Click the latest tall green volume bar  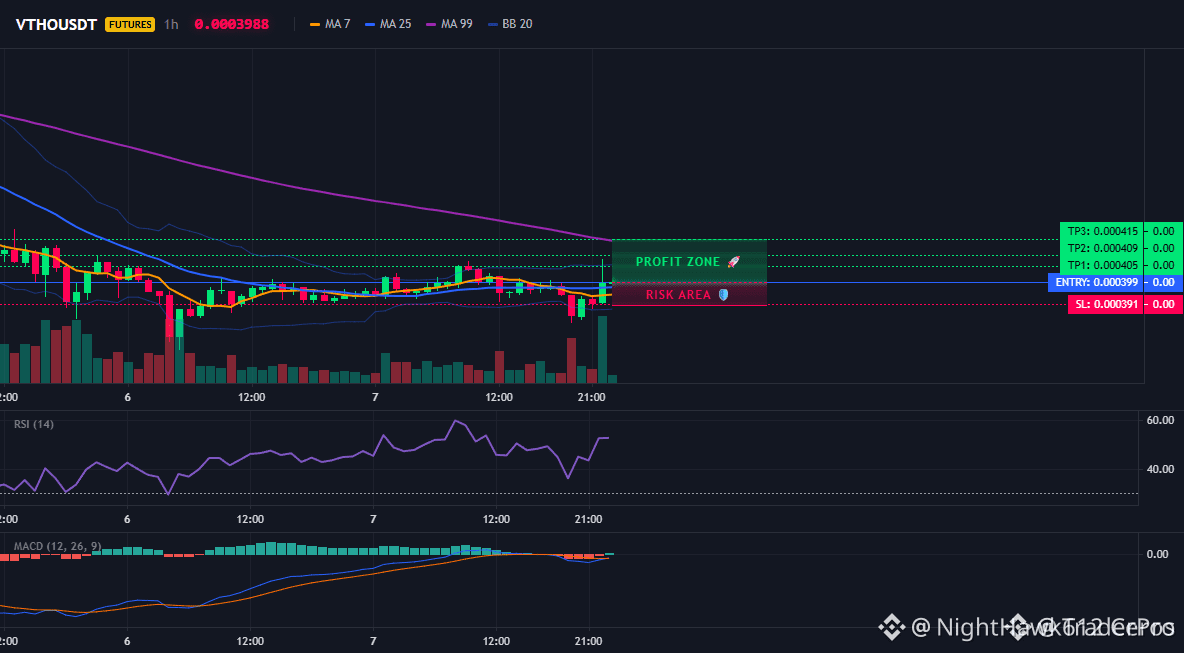pos(602,350)
